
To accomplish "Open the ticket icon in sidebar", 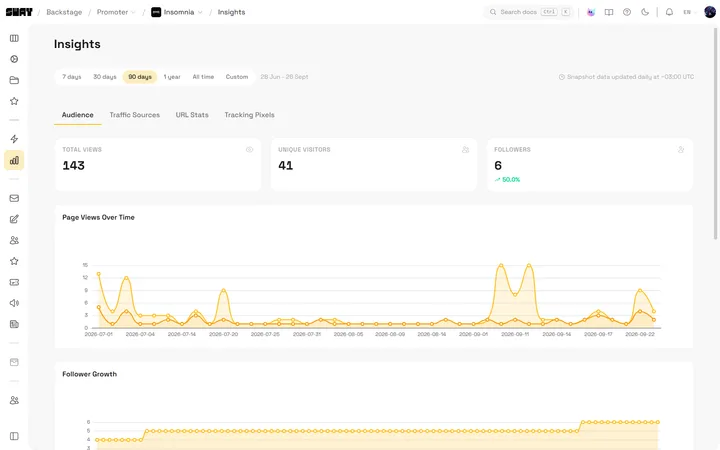I will tap(14, 282).
